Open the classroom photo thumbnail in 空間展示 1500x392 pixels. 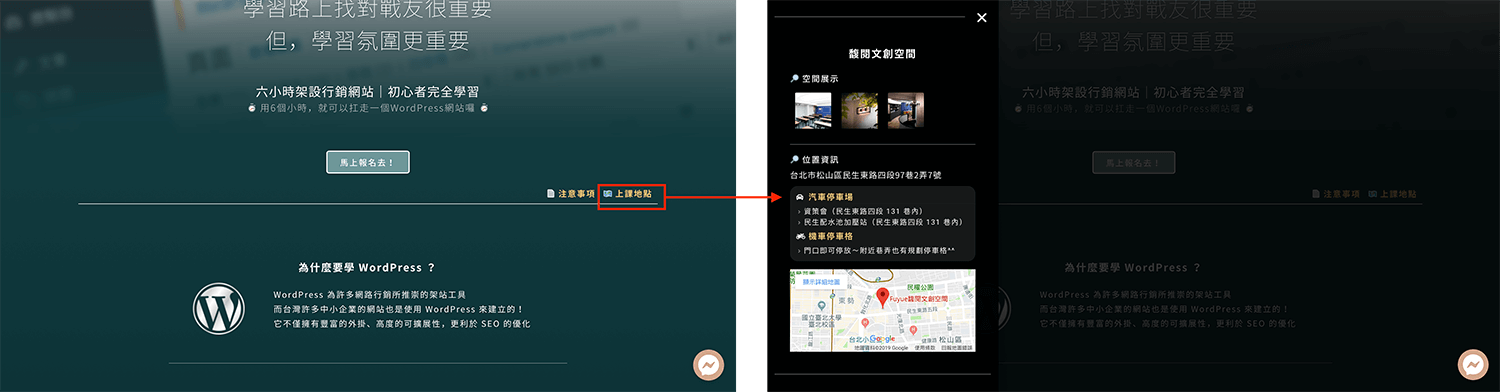(x=812, y=111)
